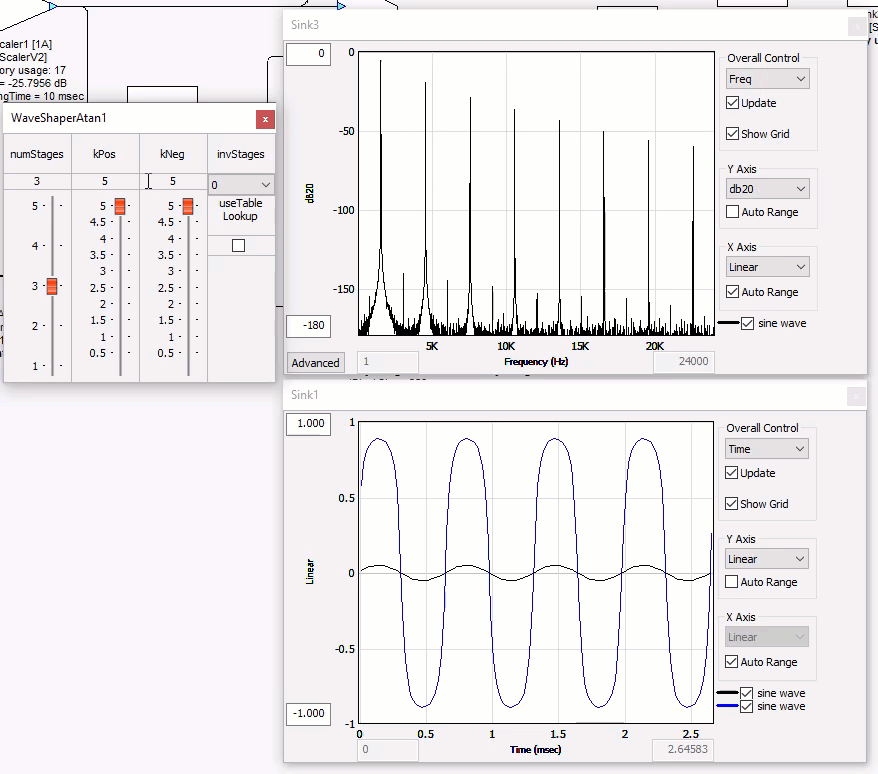
Task: Enable Y Axis Auto Range in Sink3
Action: tap(733, 212)
